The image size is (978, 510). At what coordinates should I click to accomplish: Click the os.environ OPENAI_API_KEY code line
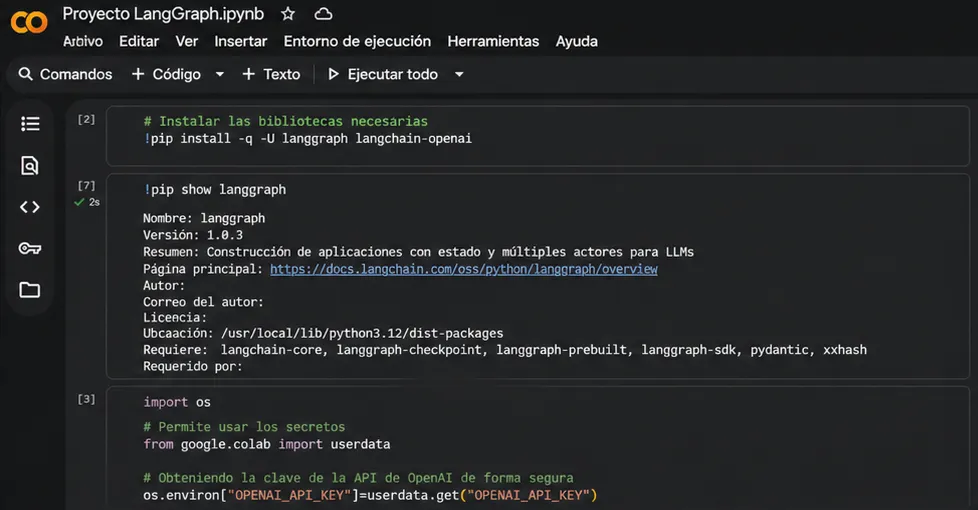370,495
